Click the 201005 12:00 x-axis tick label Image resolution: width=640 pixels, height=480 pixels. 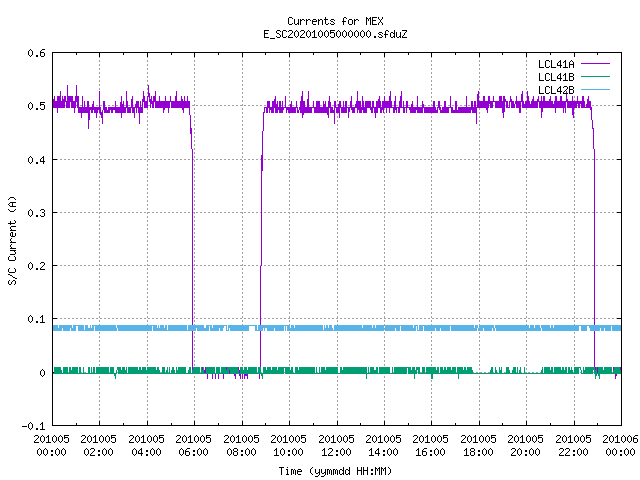click(x=336, y=445)
